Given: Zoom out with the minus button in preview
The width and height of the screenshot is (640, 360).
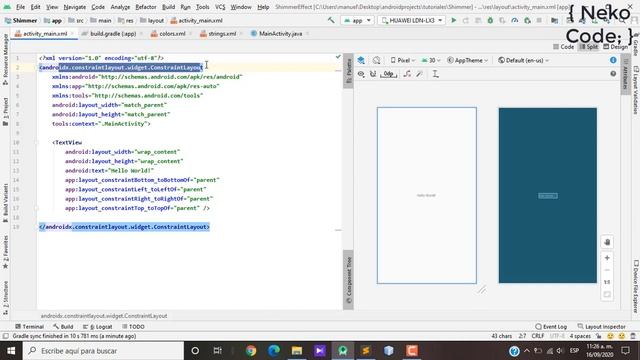Looking at the screenshot, I should 607,270.
